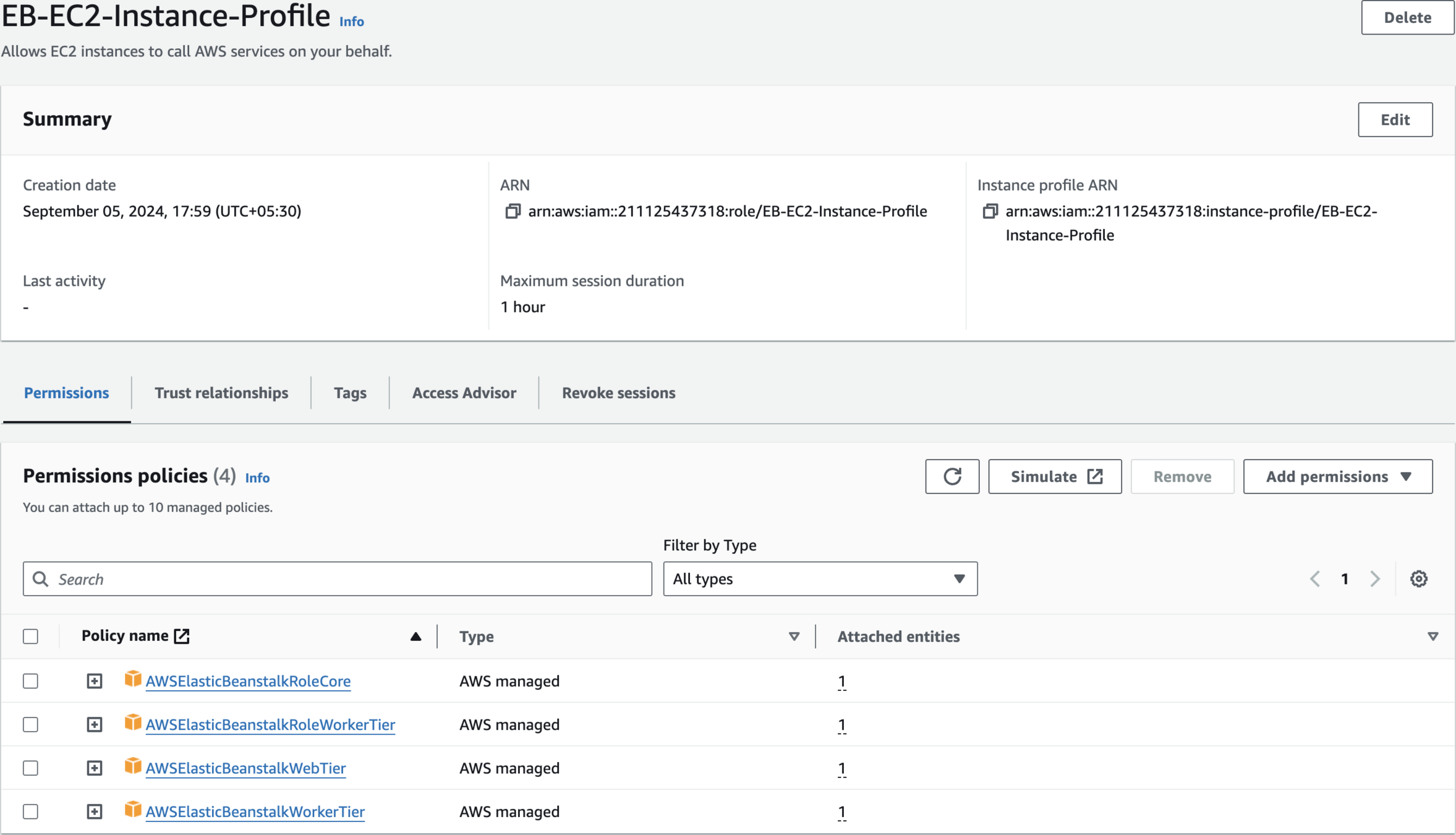The height and width of the screenshot is (835, 1456).
Task: Click the policy Search input field
Action: [338, 579]
